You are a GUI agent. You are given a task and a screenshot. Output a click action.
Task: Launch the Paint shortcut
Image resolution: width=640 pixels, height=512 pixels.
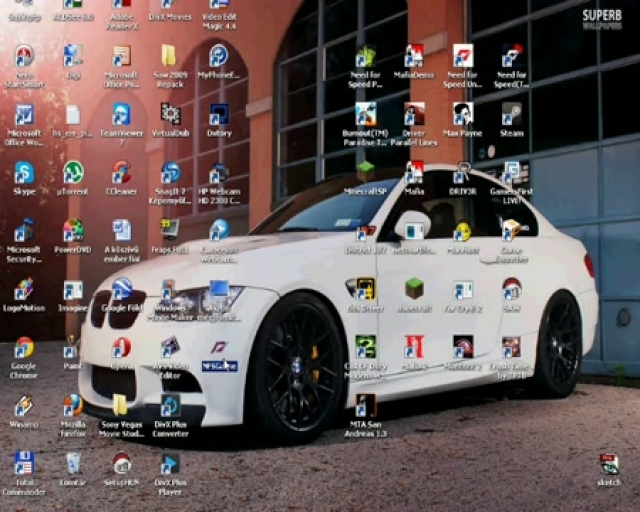(x=71, y=347)
